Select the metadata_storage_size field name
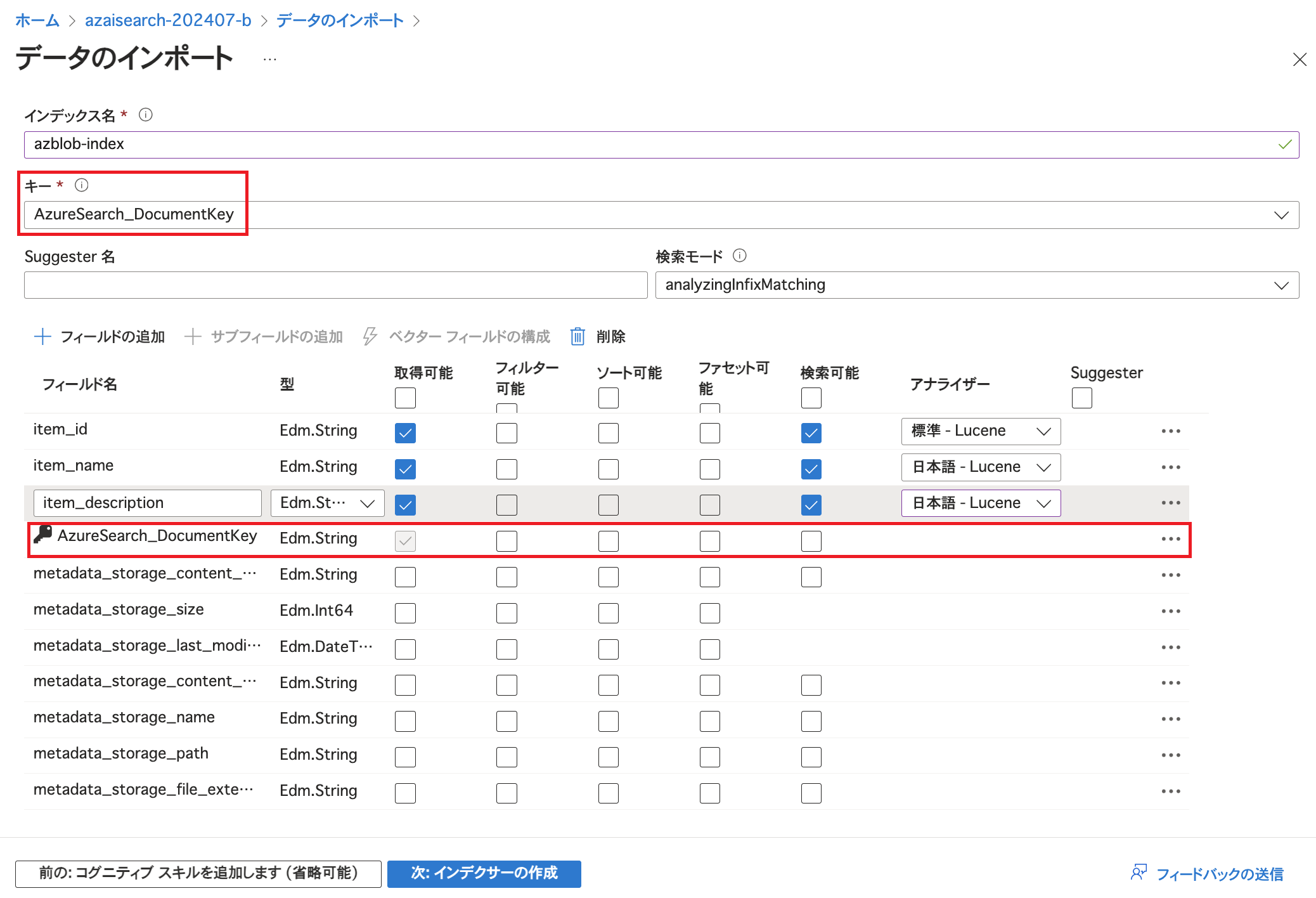This screenshot has height=898, width=1316. tap(119, 609)
